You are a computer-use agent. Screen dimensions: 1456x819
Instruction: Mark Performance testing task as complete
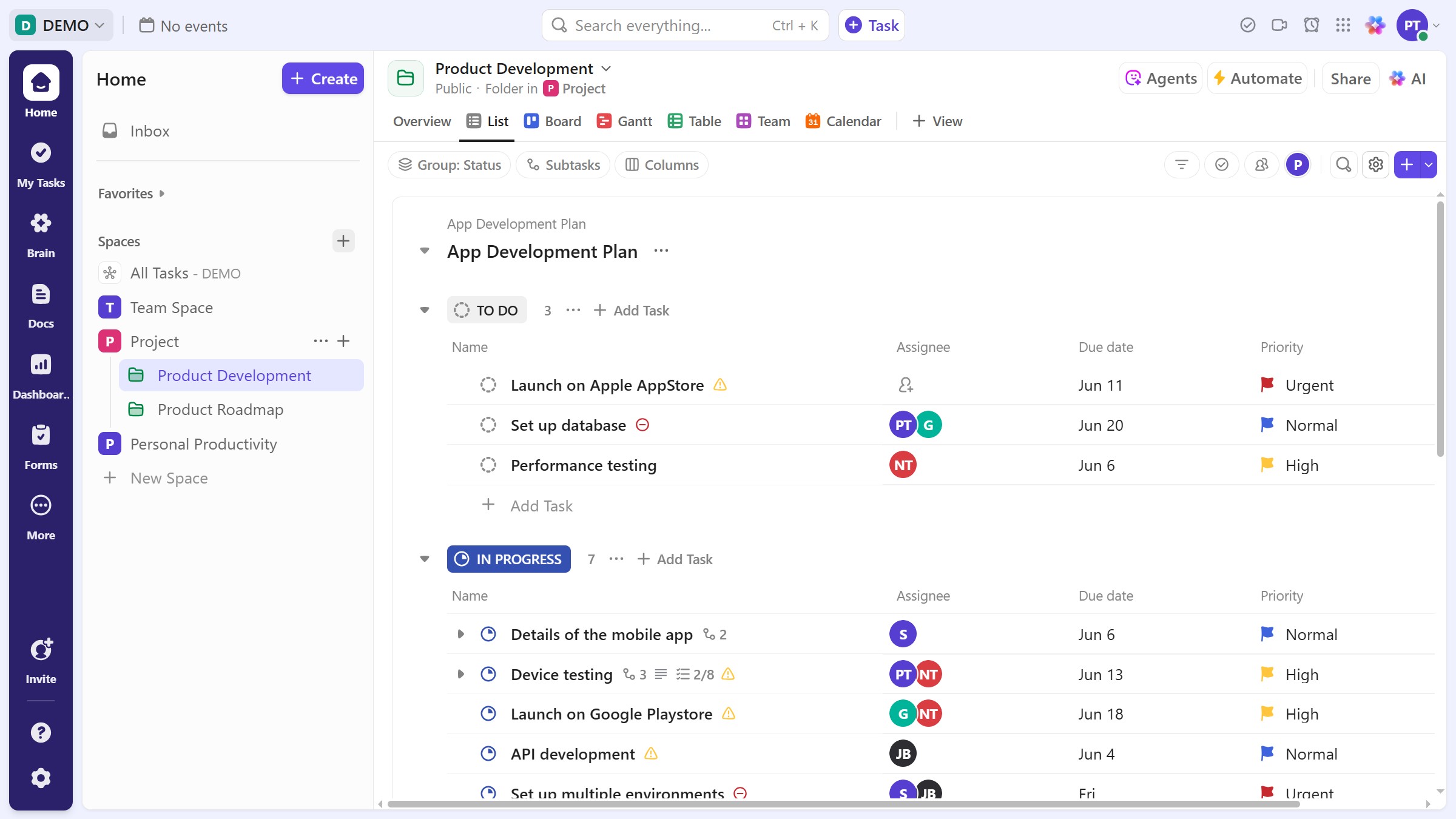tap(488, 465)
